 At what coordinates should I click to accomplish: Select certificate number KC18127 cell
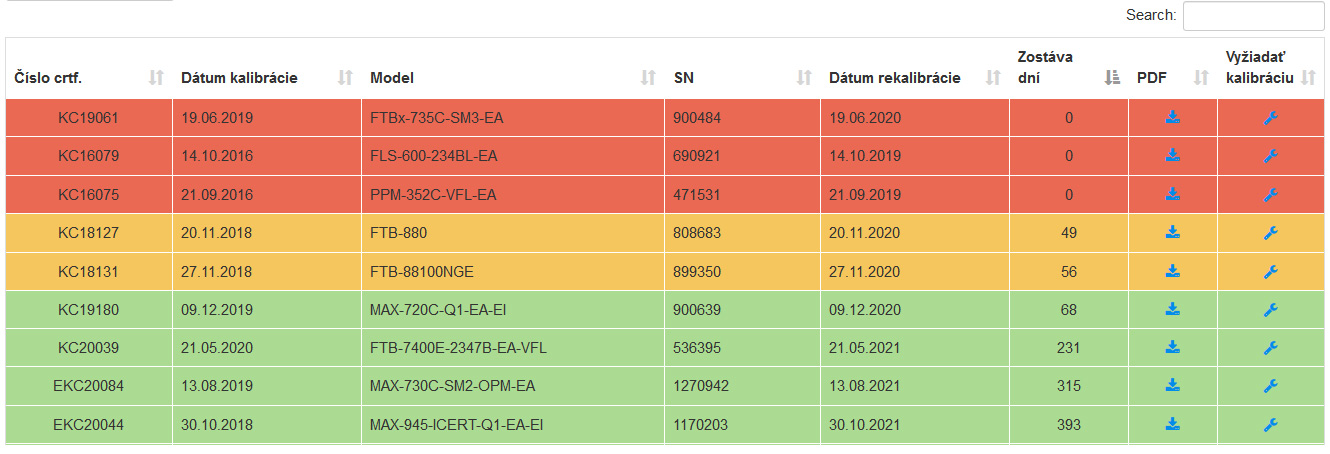coord(89,233)
